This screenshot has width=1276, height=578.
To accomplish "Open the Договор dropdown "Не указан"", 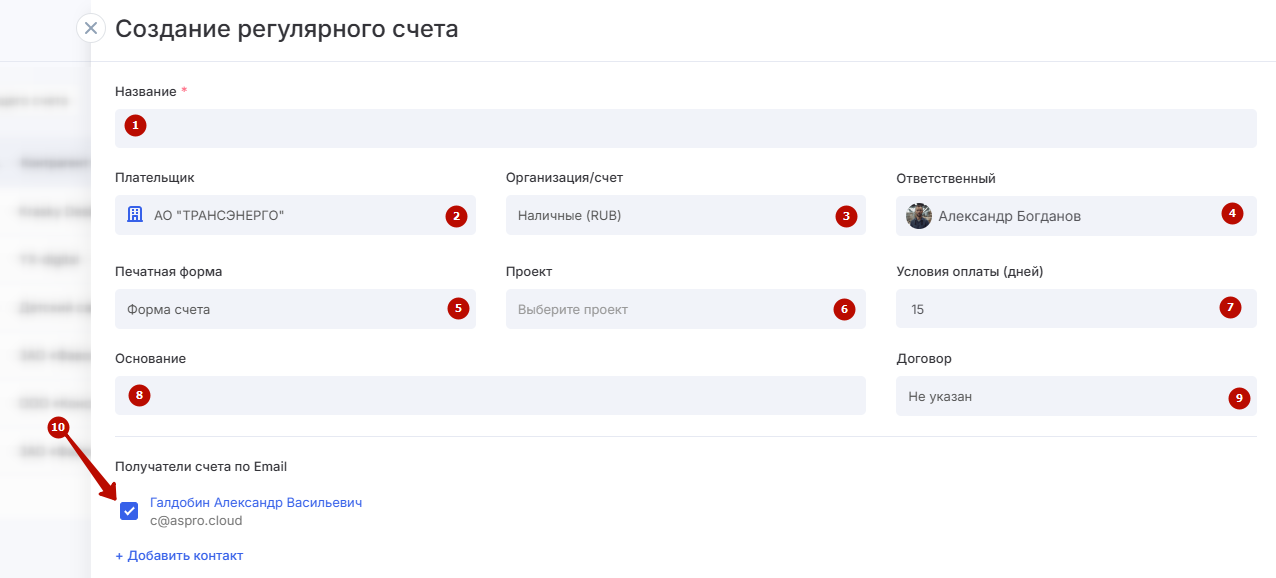I will (x=1060, y=396).
